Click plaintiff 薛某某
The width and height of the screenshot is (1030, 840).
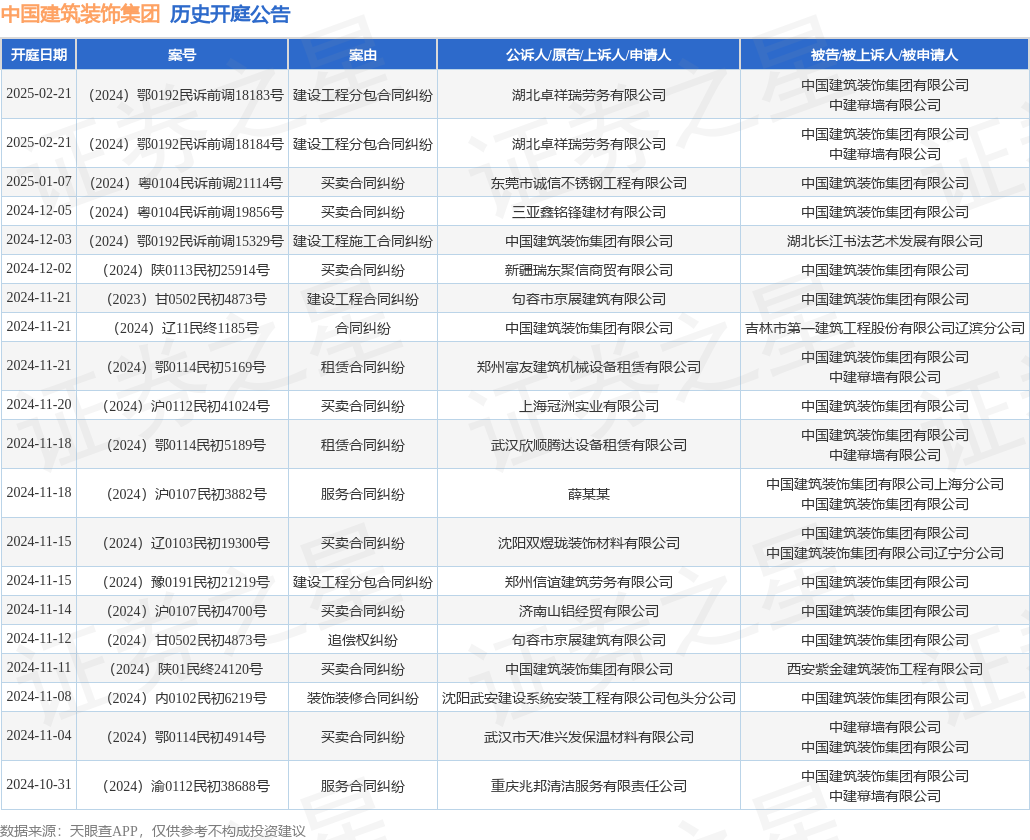click(x=589, y=494)
